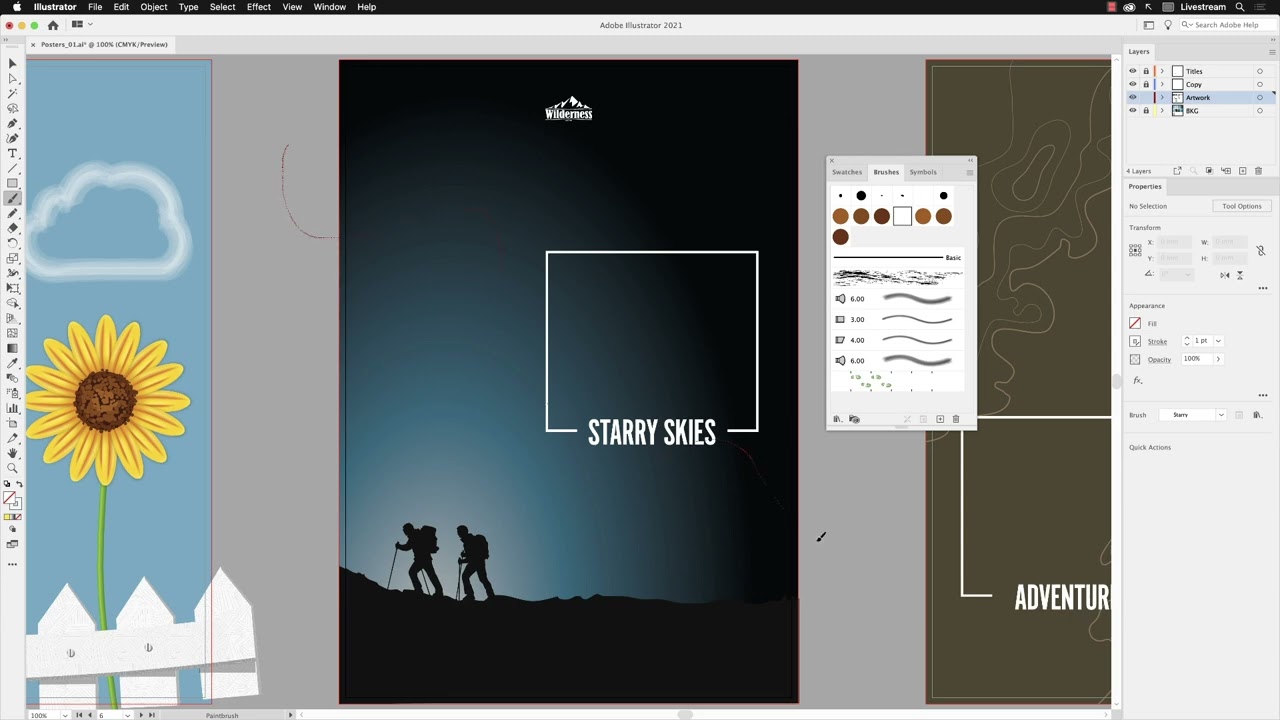This screenshot has width=1280, height=720.
Task: Click the fx effects icon
Action: 1137,381
